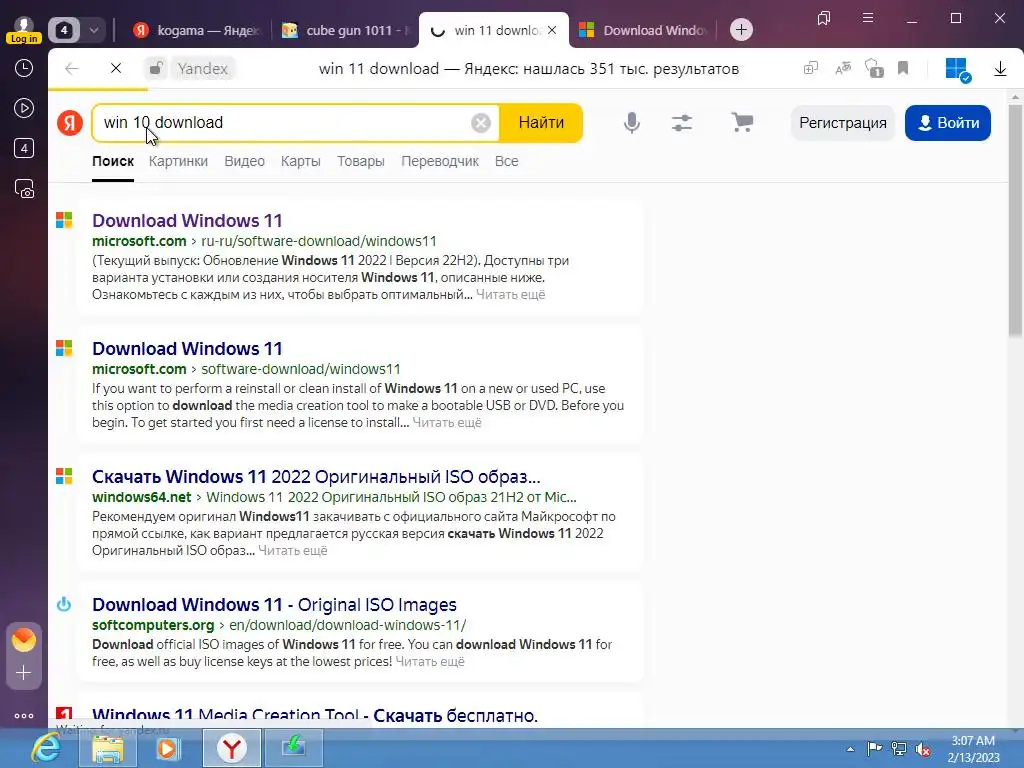Click the copy tabs icon in address bar
The height and width of the screenshot is (768, 1024).
pyautogui.click(x=810, y=68)
